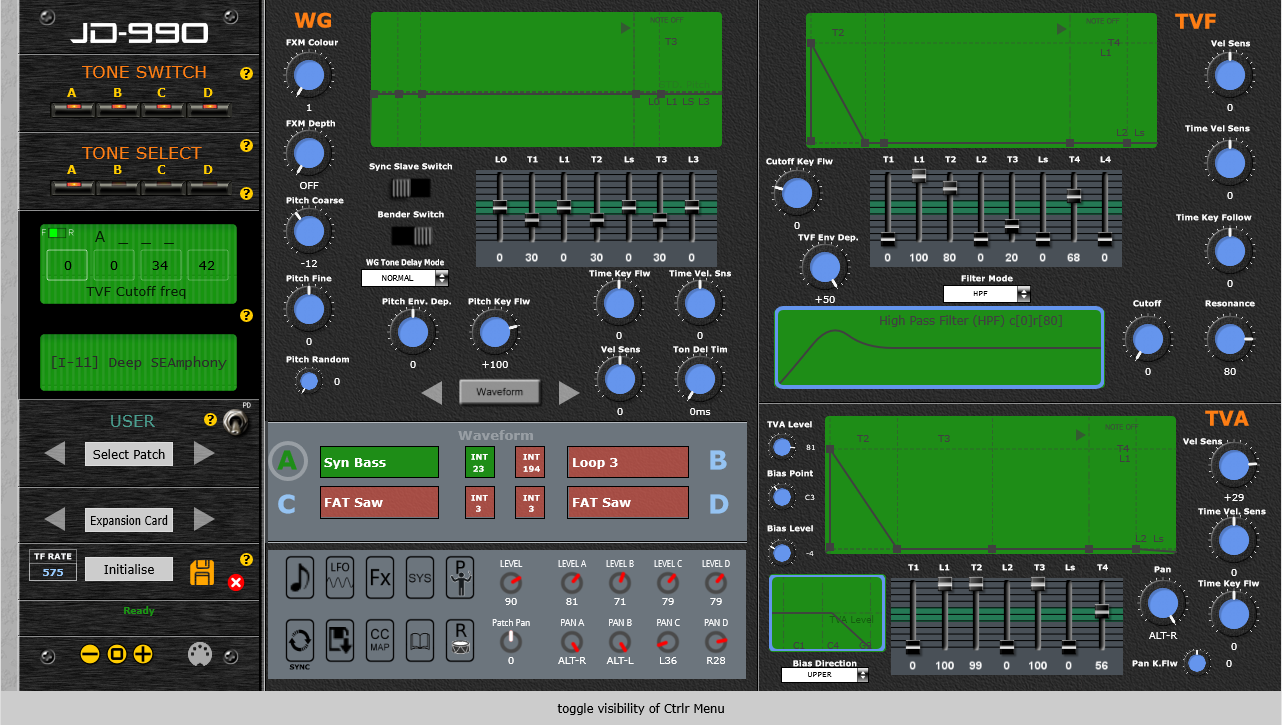The height and width of the screenshot is (725, 1282).
Task: Click the yellow plus zoom icon
Action: tap(143, 655)
